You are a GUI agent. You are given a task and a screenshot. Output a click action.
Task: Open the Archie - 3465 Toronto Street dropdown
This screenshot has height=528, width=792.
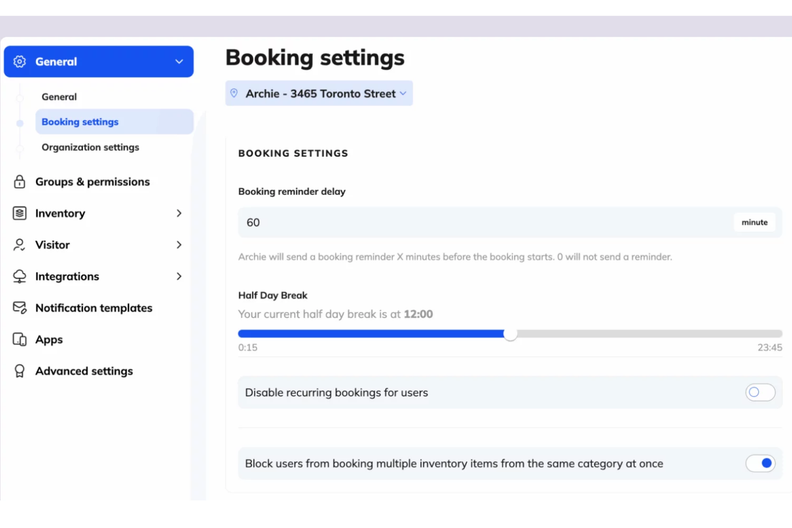pos(319,94)
